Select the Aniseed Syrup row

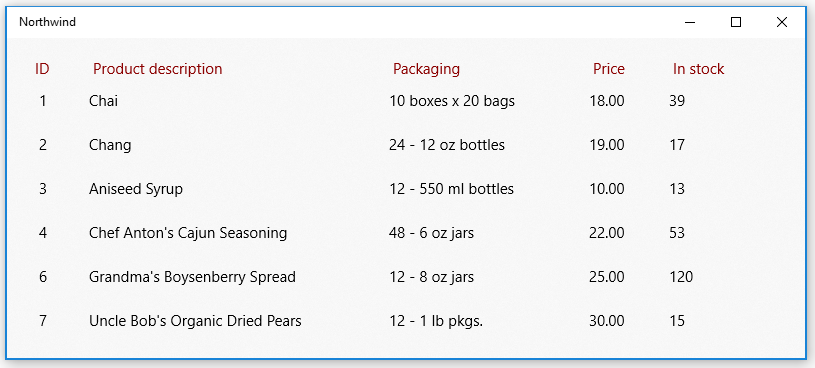pyautogui.click(x=405, y=189)
